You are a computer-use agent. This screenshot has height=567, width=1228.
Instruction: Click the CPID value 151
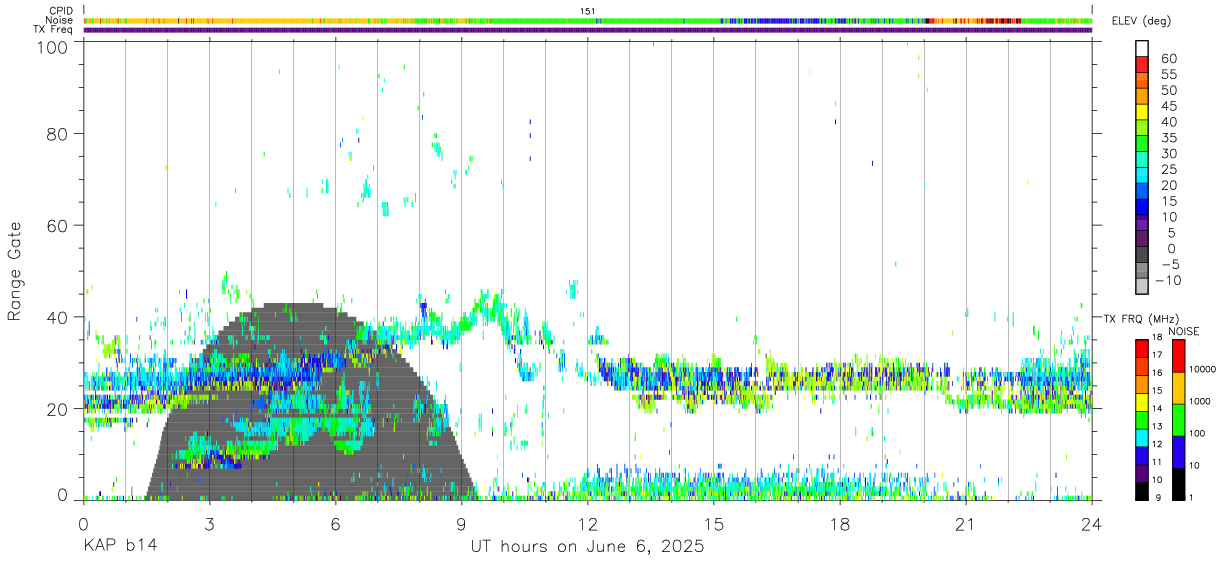588,11
